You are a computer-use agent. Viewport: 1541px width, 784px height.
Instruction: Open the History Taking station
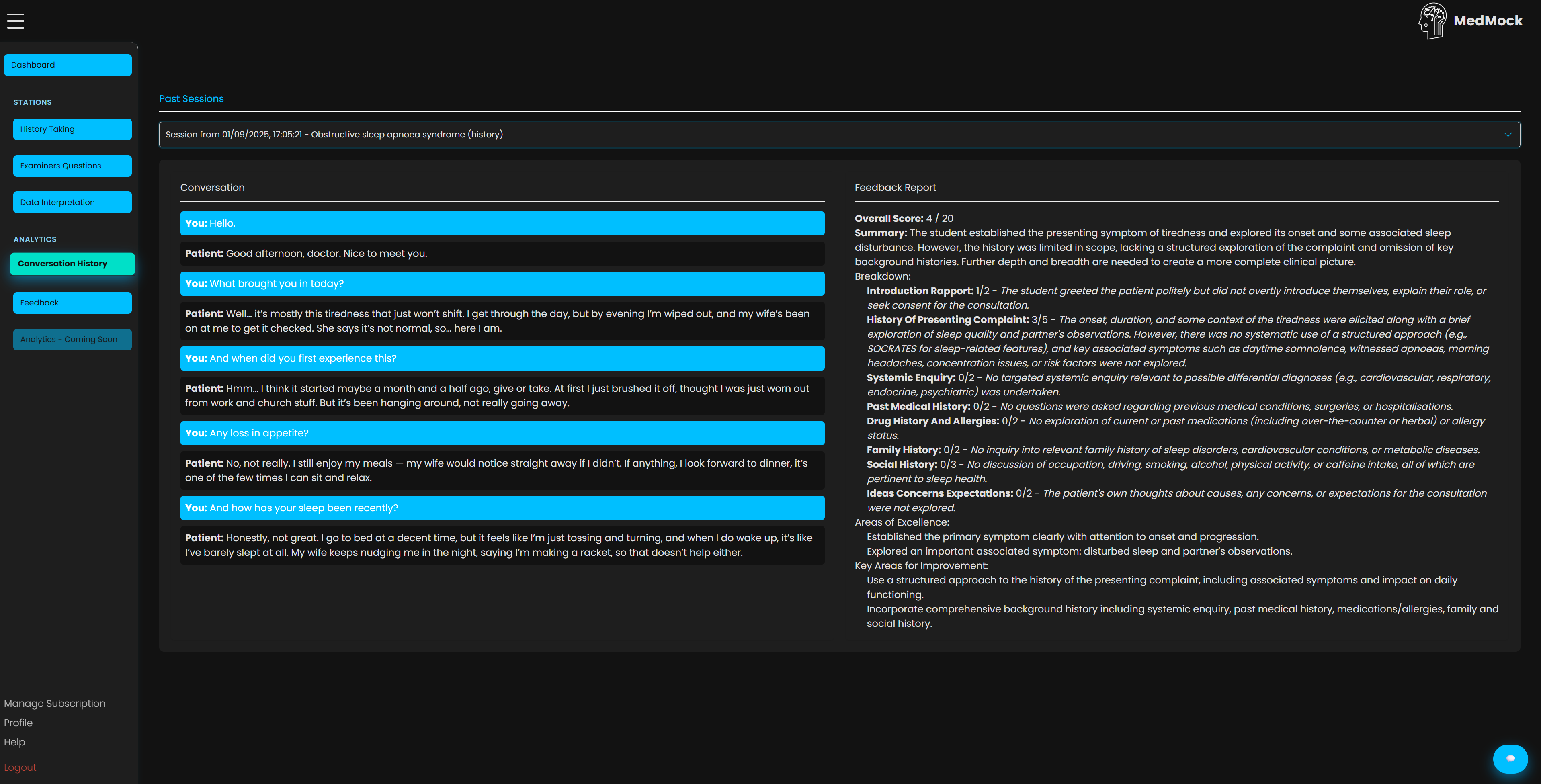pos(72,129)
